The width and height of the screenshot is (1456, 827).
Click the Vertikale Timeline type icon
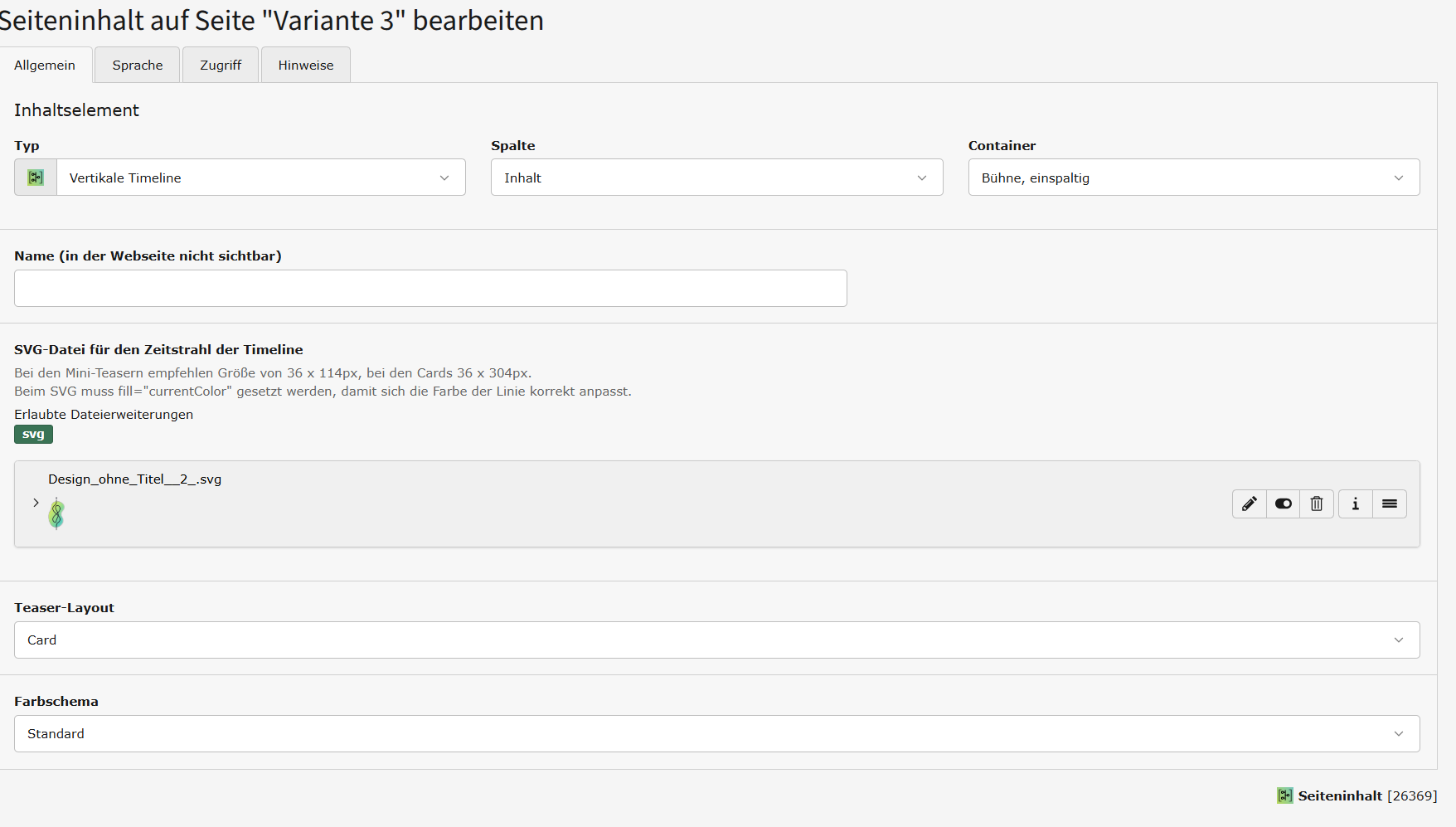(36, 178)
